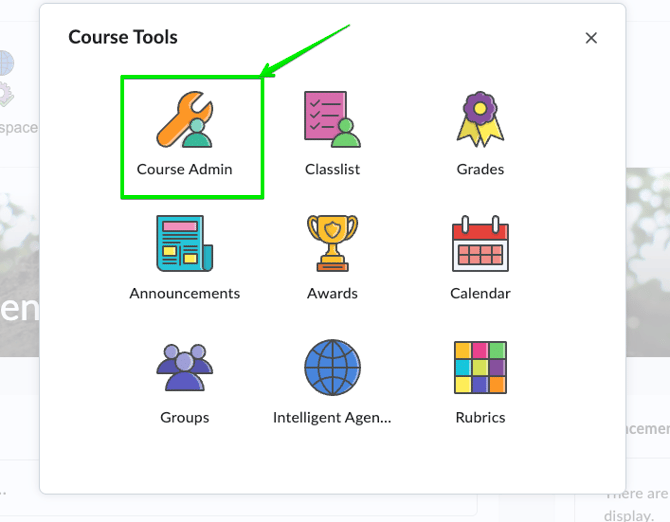This screenshot has height=522, width=670.
Task: Click the Rubrics text label
Action: (x=480, y=417)
